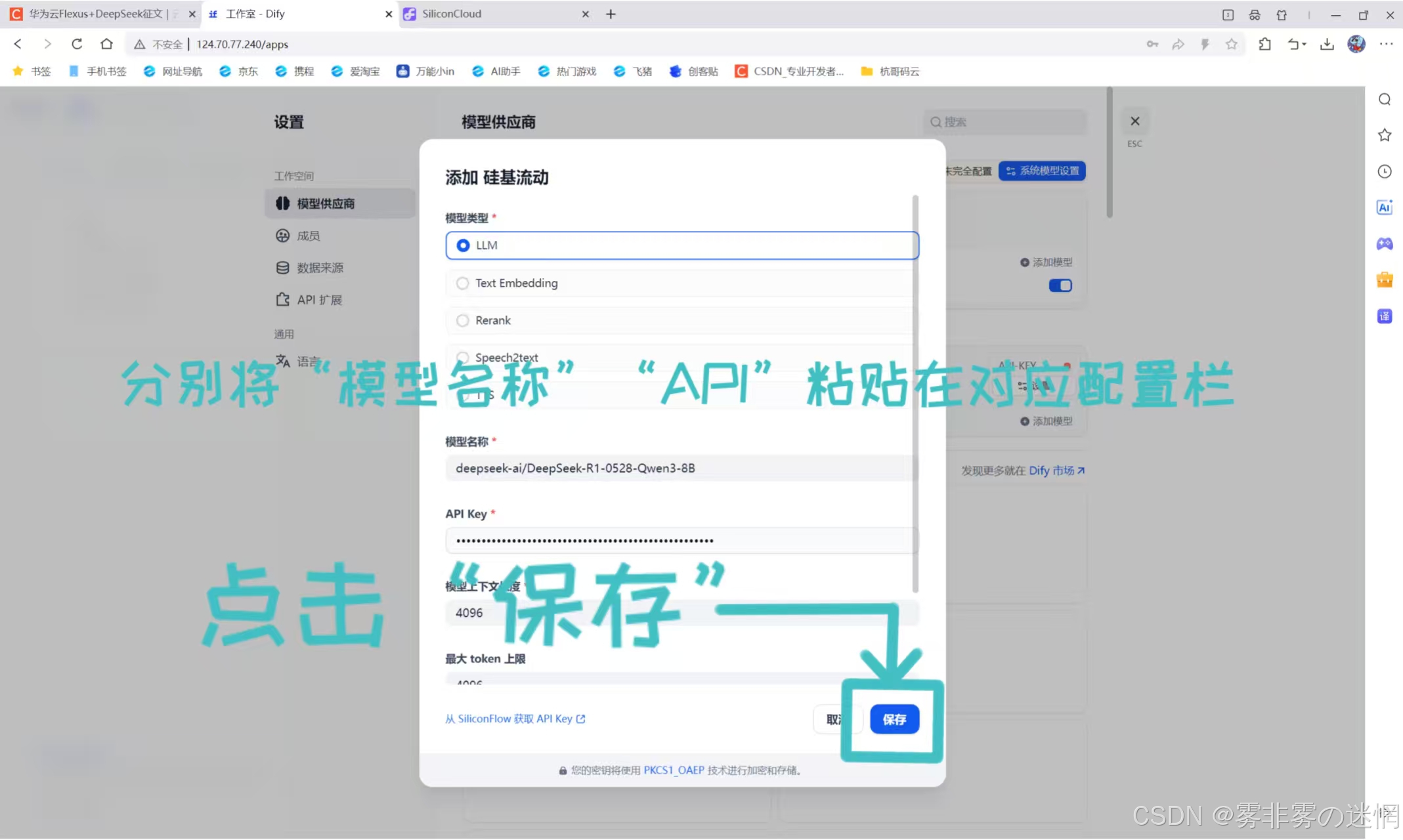Close settings with the ESC X button
This screenshot has height=840, width=1403.
(x=1134, y=121)
